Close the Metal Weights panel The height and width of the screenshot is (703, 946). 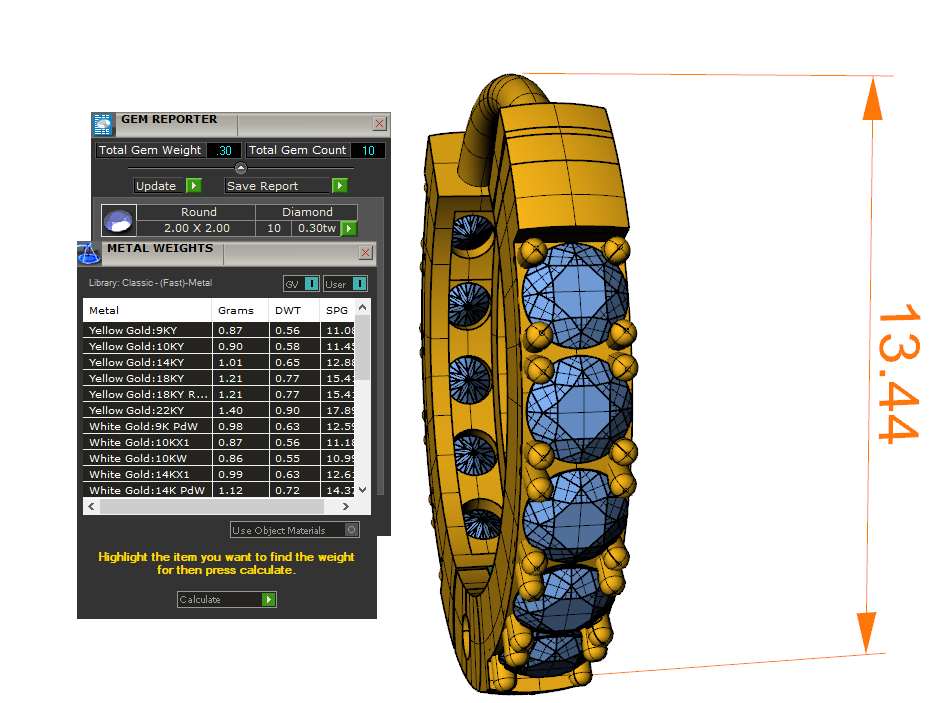tap(365, 253)
